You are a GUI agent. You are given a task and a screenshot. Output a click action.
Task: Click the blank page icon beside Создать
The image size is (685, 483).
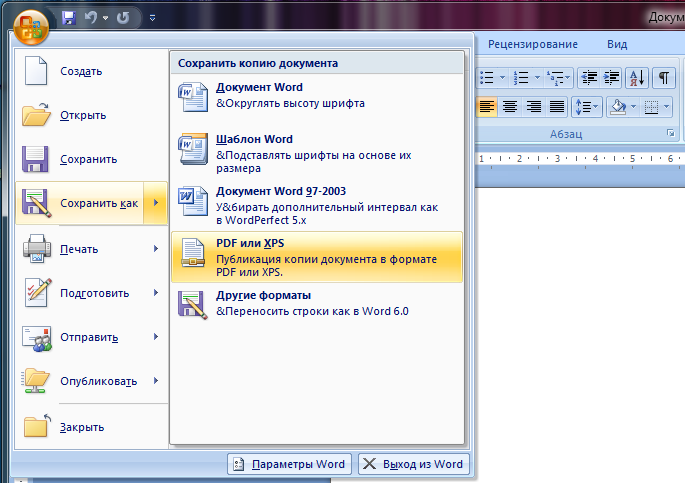(x=36, y=71)
